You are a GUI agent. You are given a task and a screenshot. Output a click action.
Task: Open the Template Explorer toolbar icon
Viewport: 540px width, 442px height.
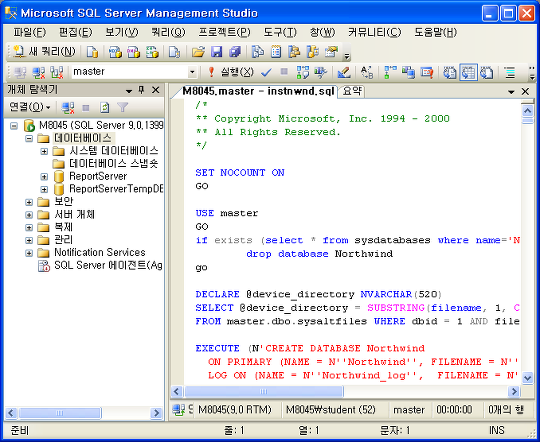click(x=312, y=52)
